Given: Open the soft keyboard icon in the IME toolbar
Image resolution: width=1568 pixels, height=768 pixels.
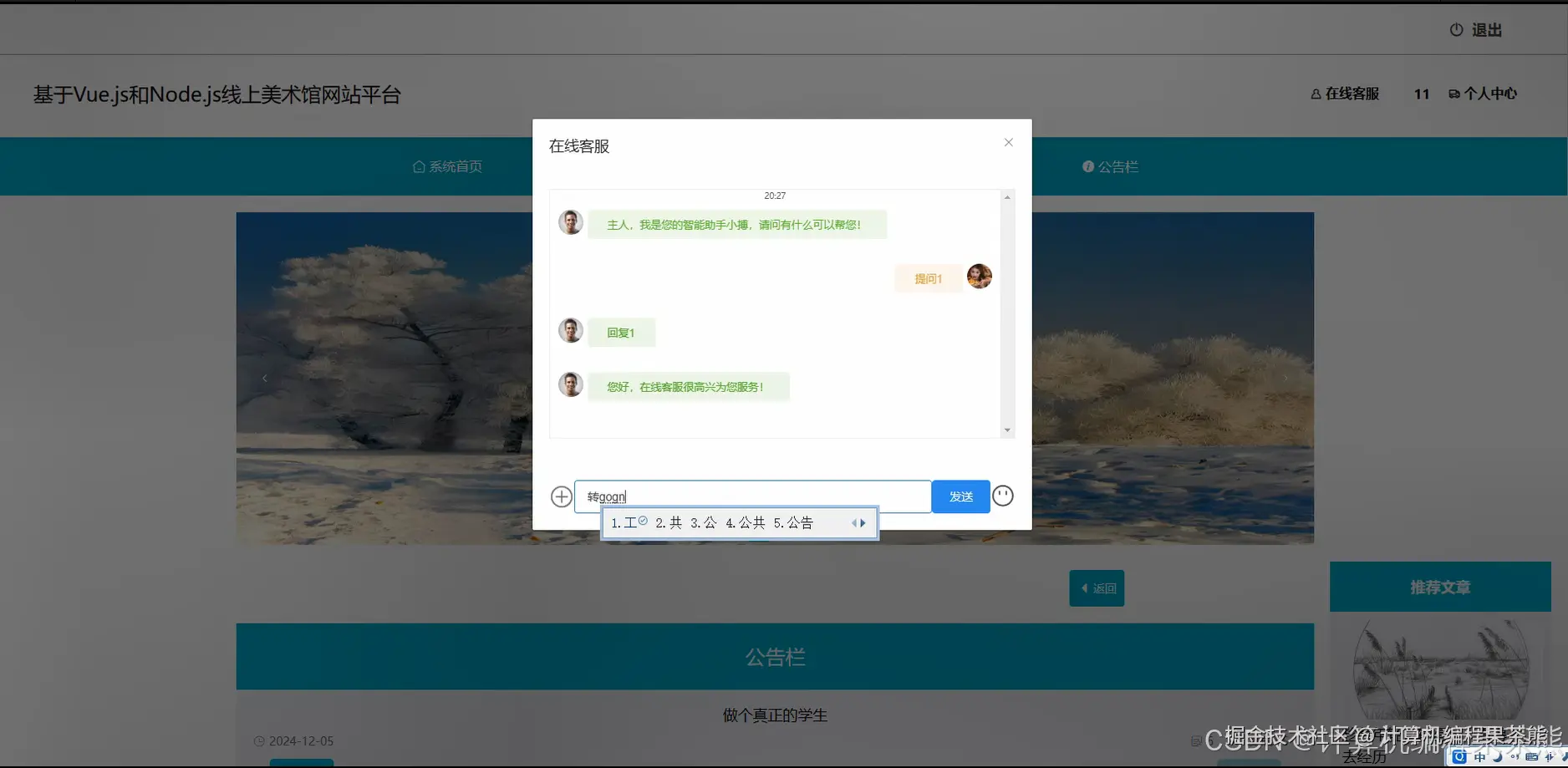Looking at the screenshot, I should 1533,757.
